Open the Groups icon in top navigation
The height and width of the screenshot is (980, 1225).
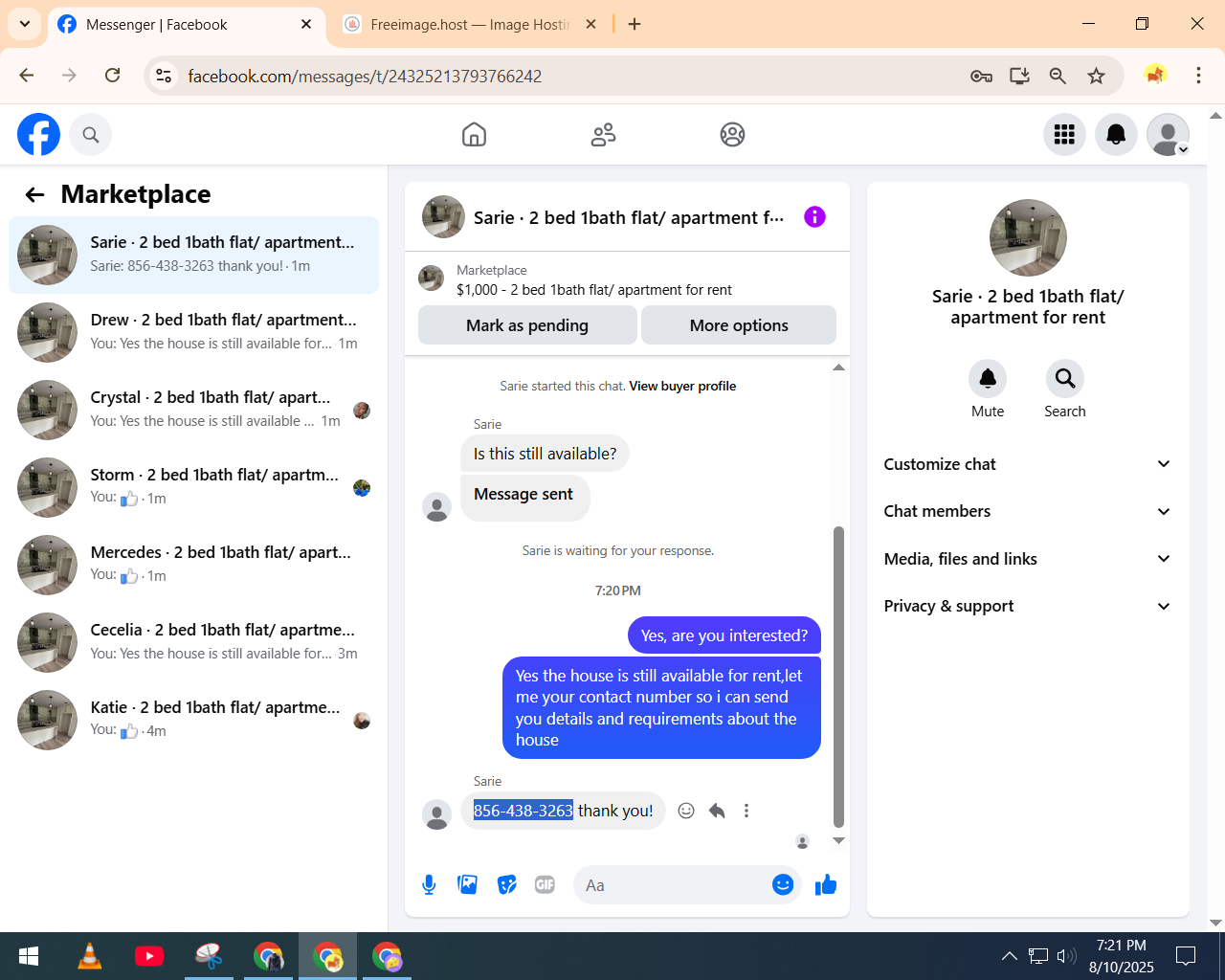[732, 135]
